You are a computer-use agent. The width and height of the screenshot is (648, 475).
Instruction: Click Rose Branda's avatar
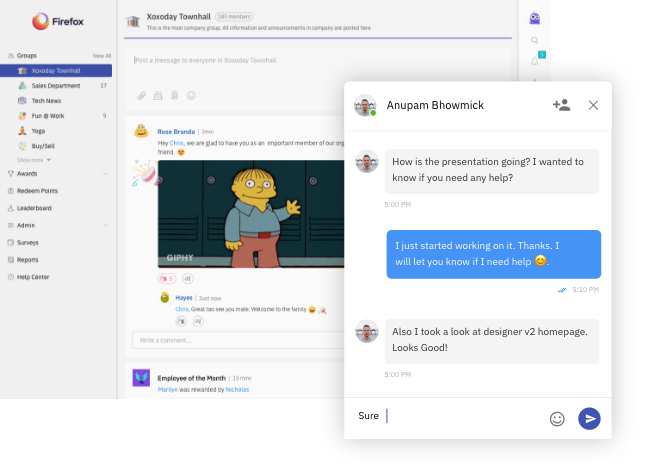click(x=141, y=131)
